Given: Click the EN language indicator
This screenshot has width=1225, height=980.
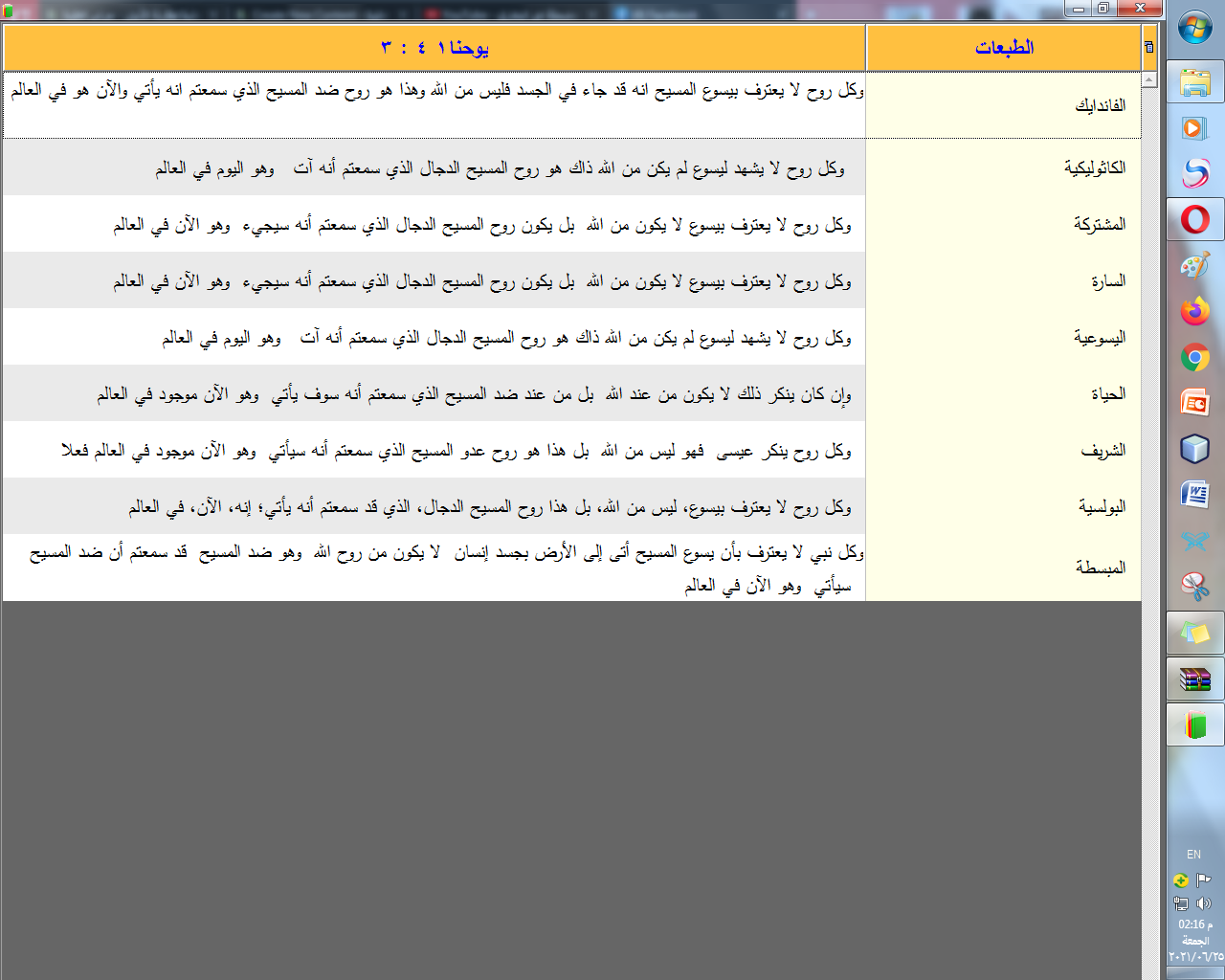Looking at the screenshot, I should [x=1193, y=855].
